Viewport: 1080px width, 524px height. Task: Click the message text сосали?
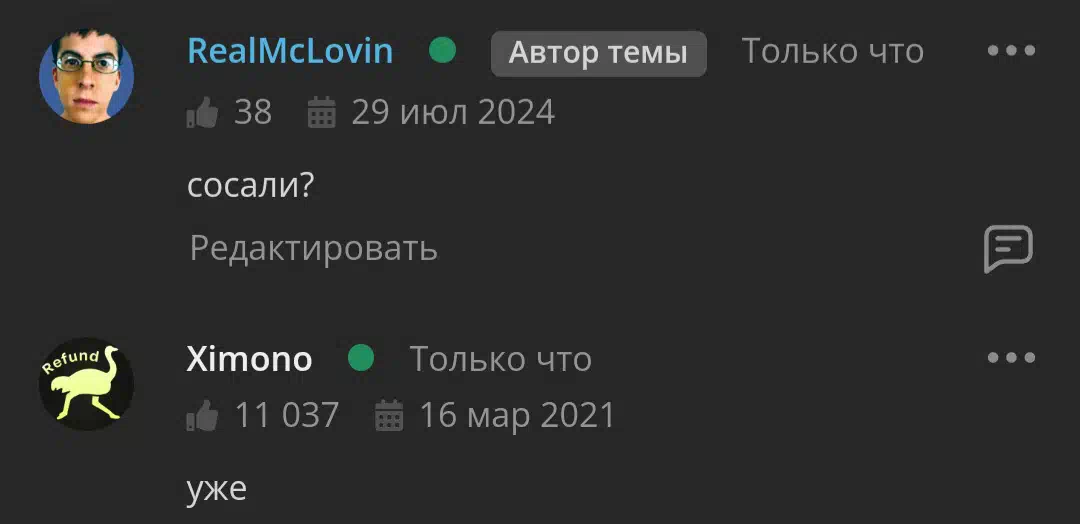251,187
